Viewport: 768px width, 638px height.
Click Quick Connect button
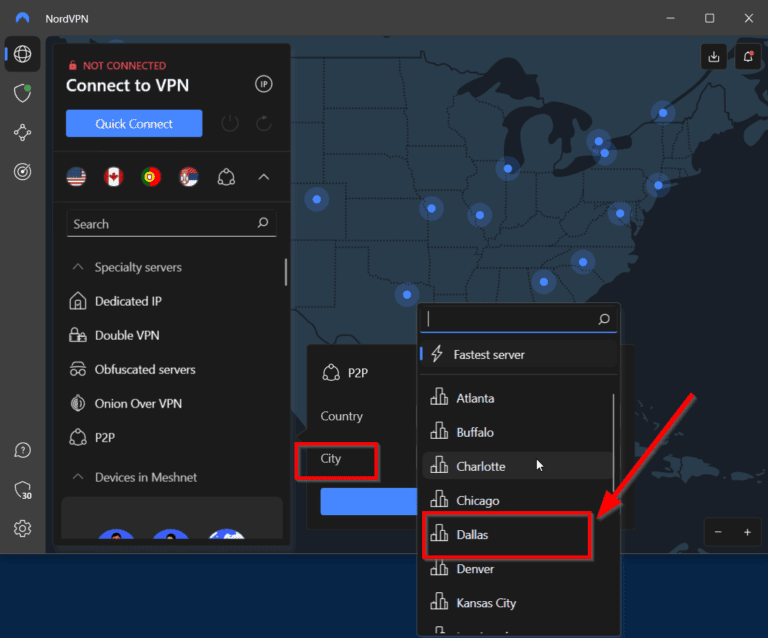point(134,123)
